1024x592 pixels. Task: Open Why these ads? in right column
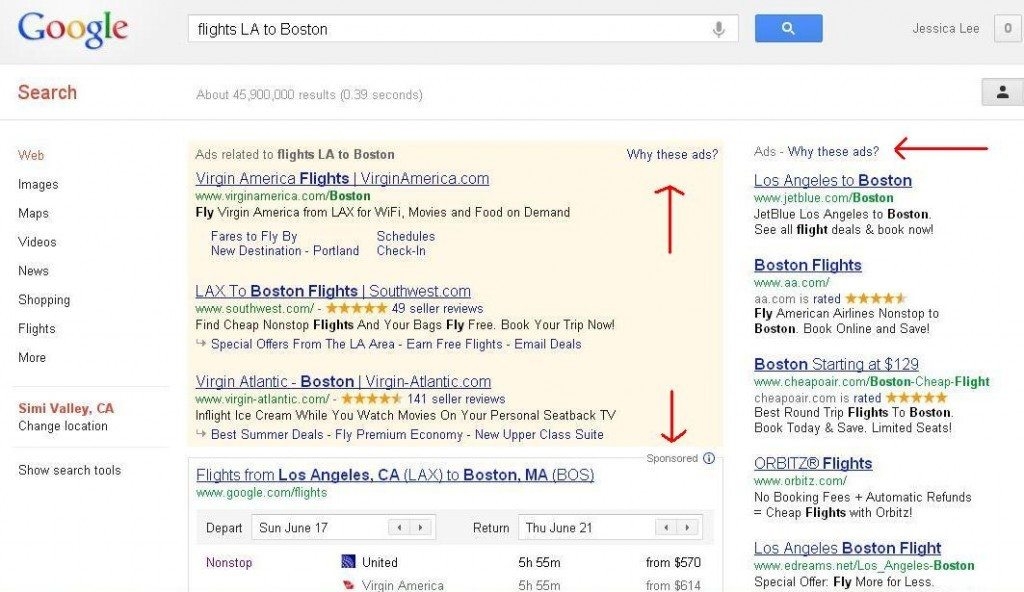(x=833, y=152)
